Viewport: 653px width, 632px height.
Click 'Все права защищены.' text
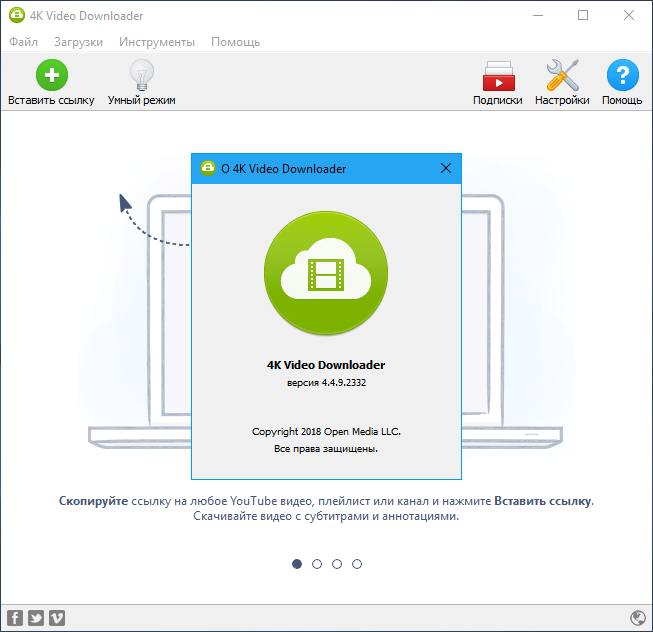(326, 449)
